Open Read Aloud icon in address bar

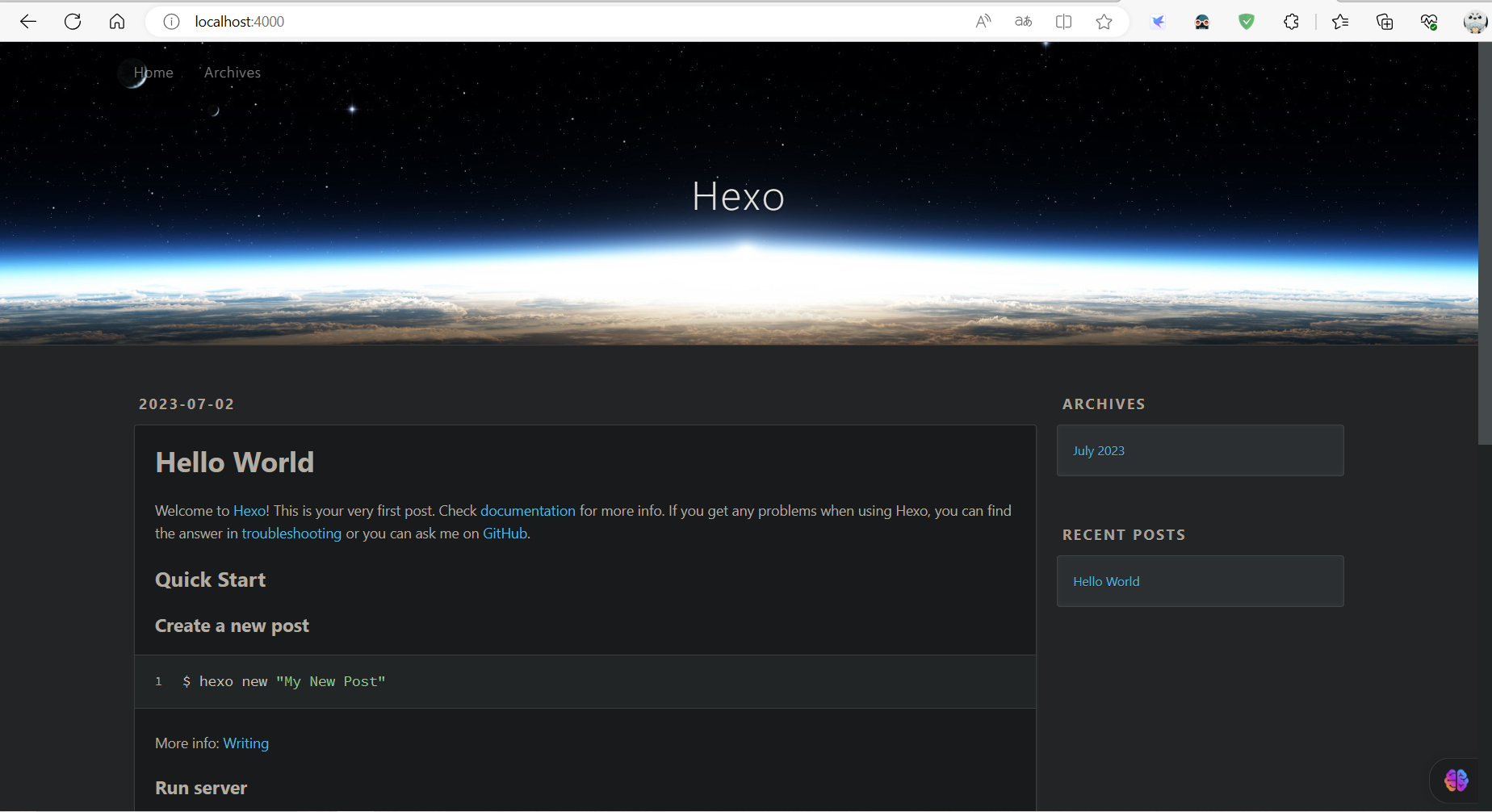[x=983, y=22]
